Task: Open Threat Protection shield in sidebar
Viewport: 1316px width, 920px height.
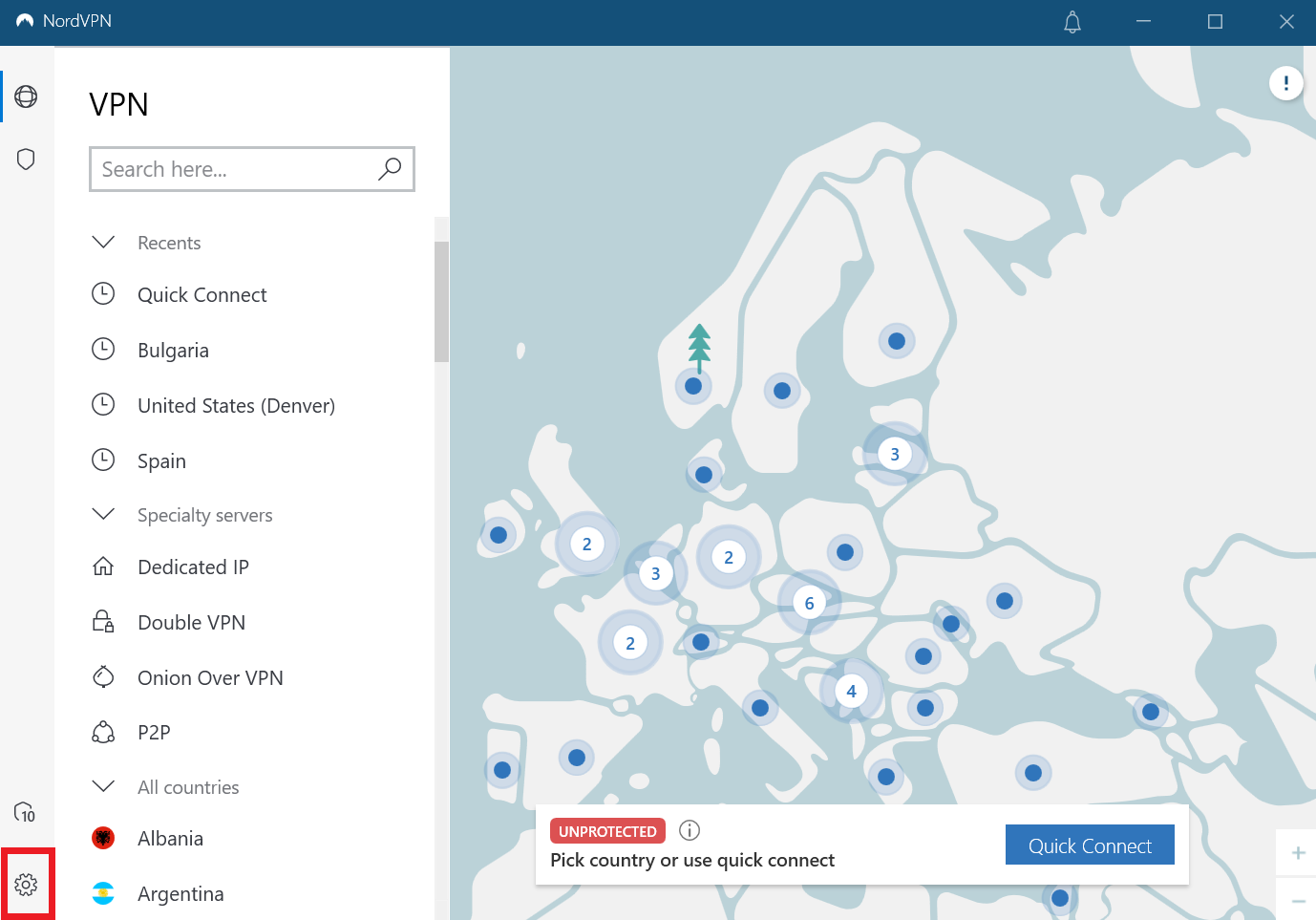Action: coord(26,159)
